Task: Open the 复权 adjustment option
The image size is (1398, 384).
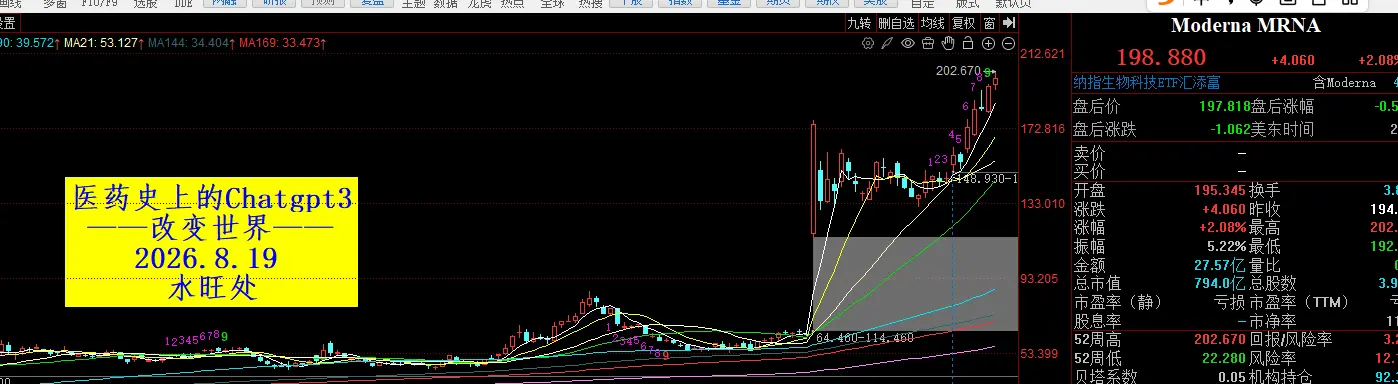Action: click(964, 22)
